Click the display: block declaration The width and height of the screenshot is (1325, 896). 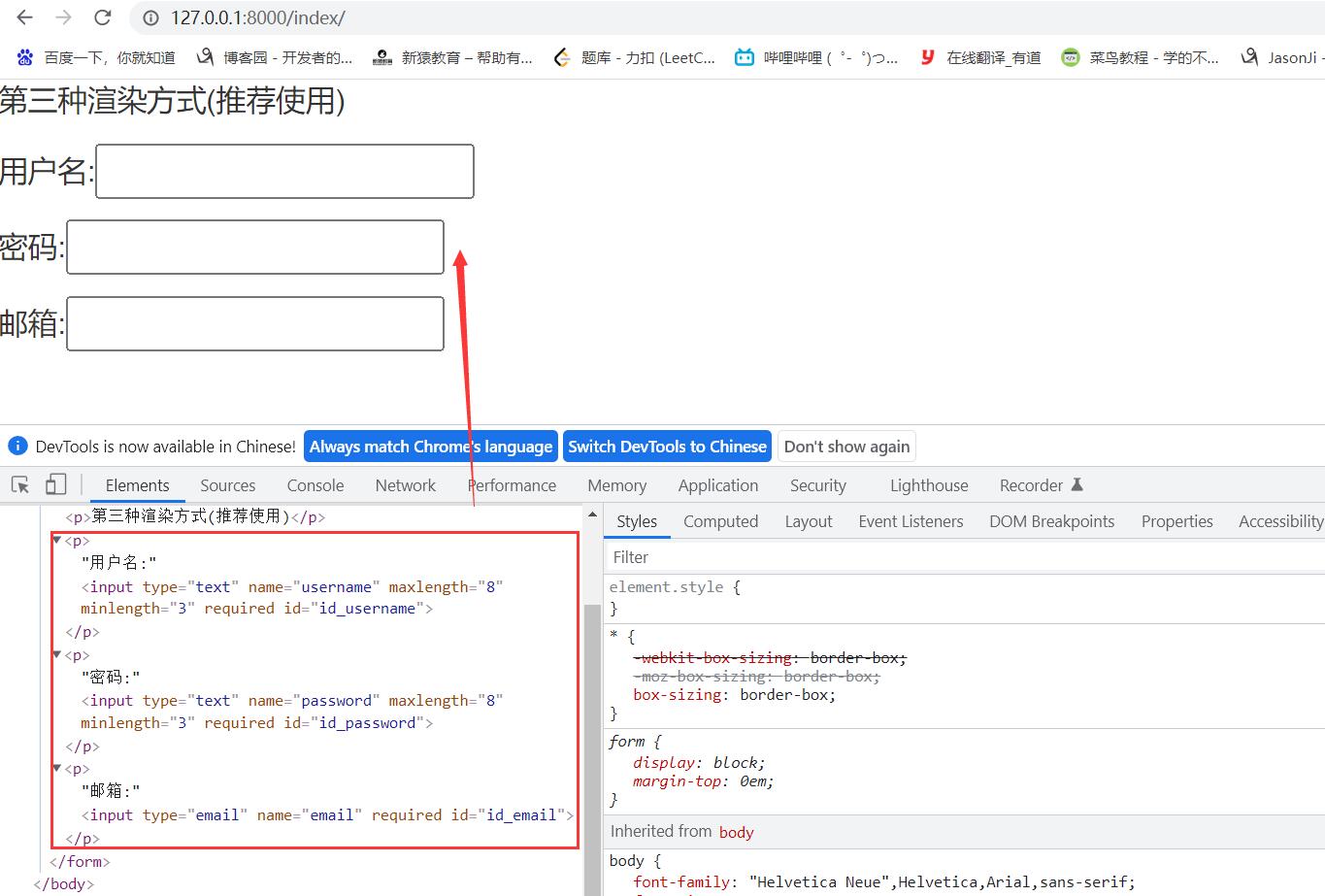699,762
